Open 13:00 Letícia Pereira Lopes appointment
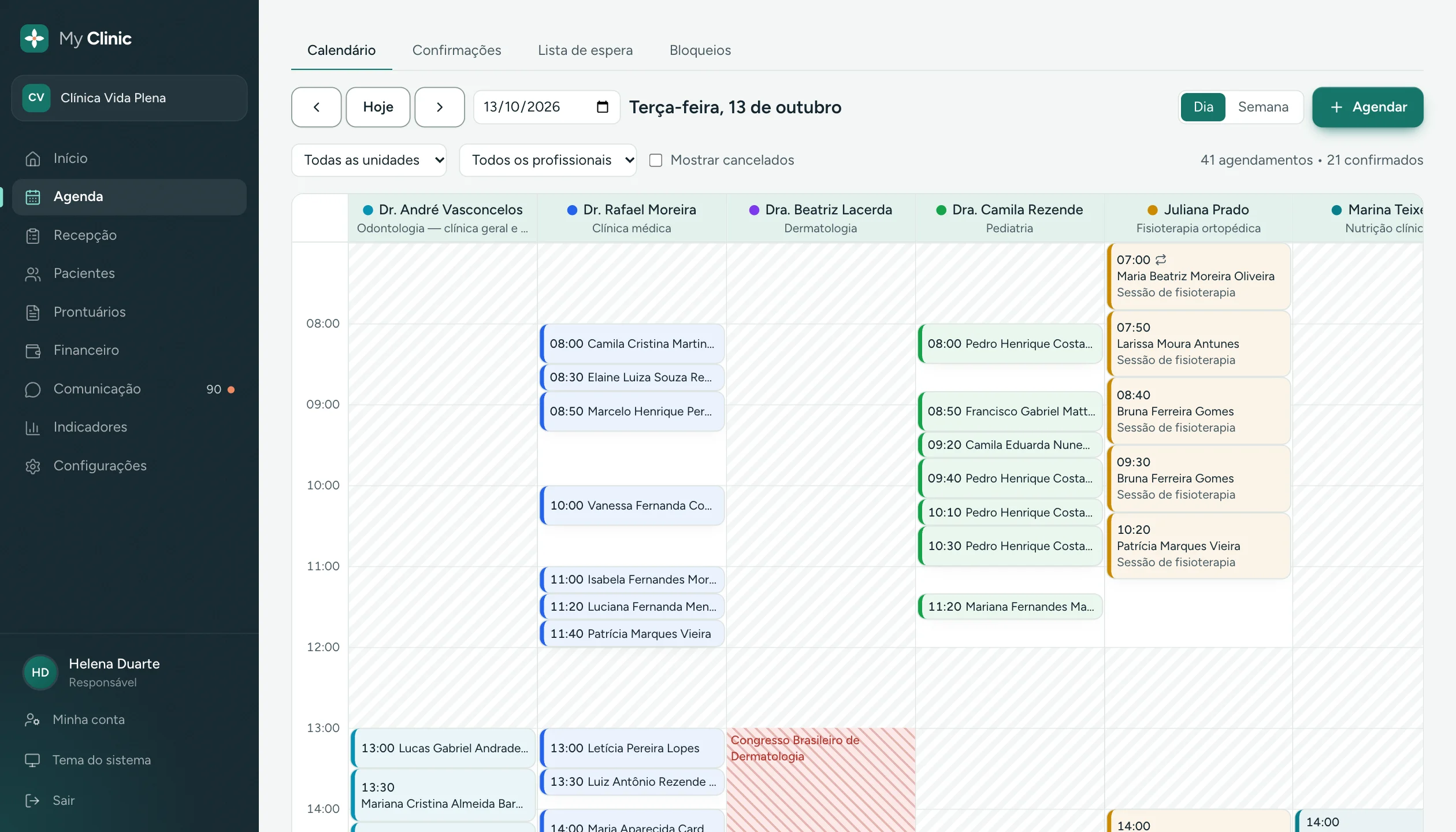1456x832 pixels. [633, 748]
